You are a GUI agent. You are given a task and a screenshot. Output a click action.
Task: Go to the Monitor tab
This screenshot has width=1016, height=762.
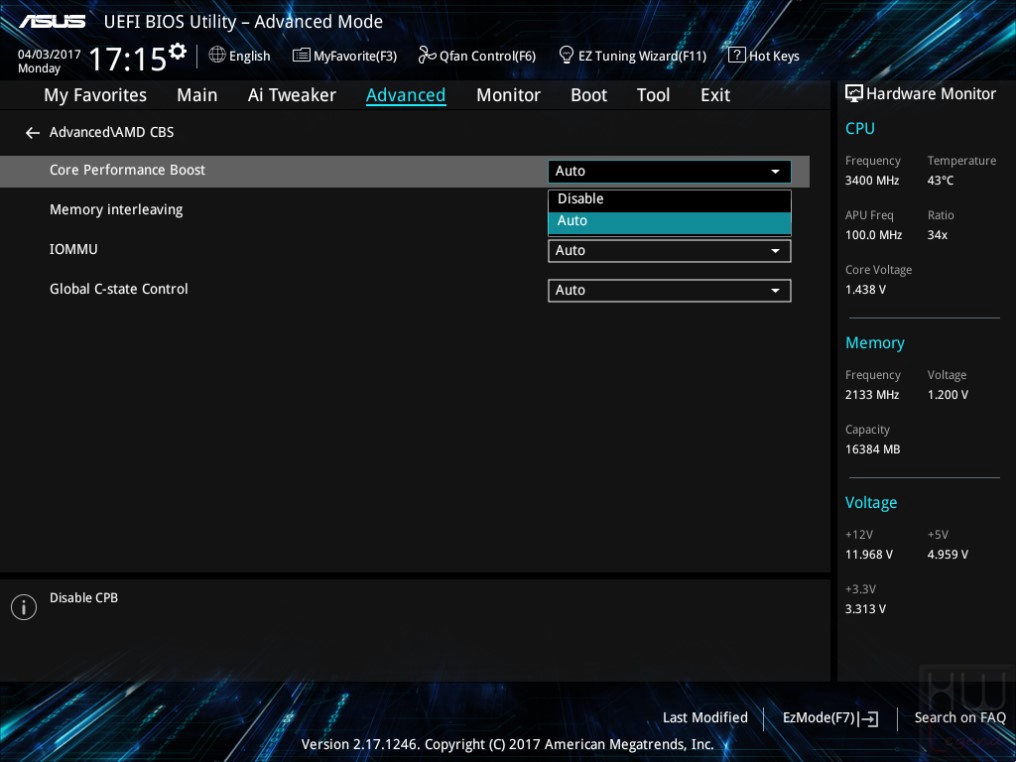[x=508, y=95]
